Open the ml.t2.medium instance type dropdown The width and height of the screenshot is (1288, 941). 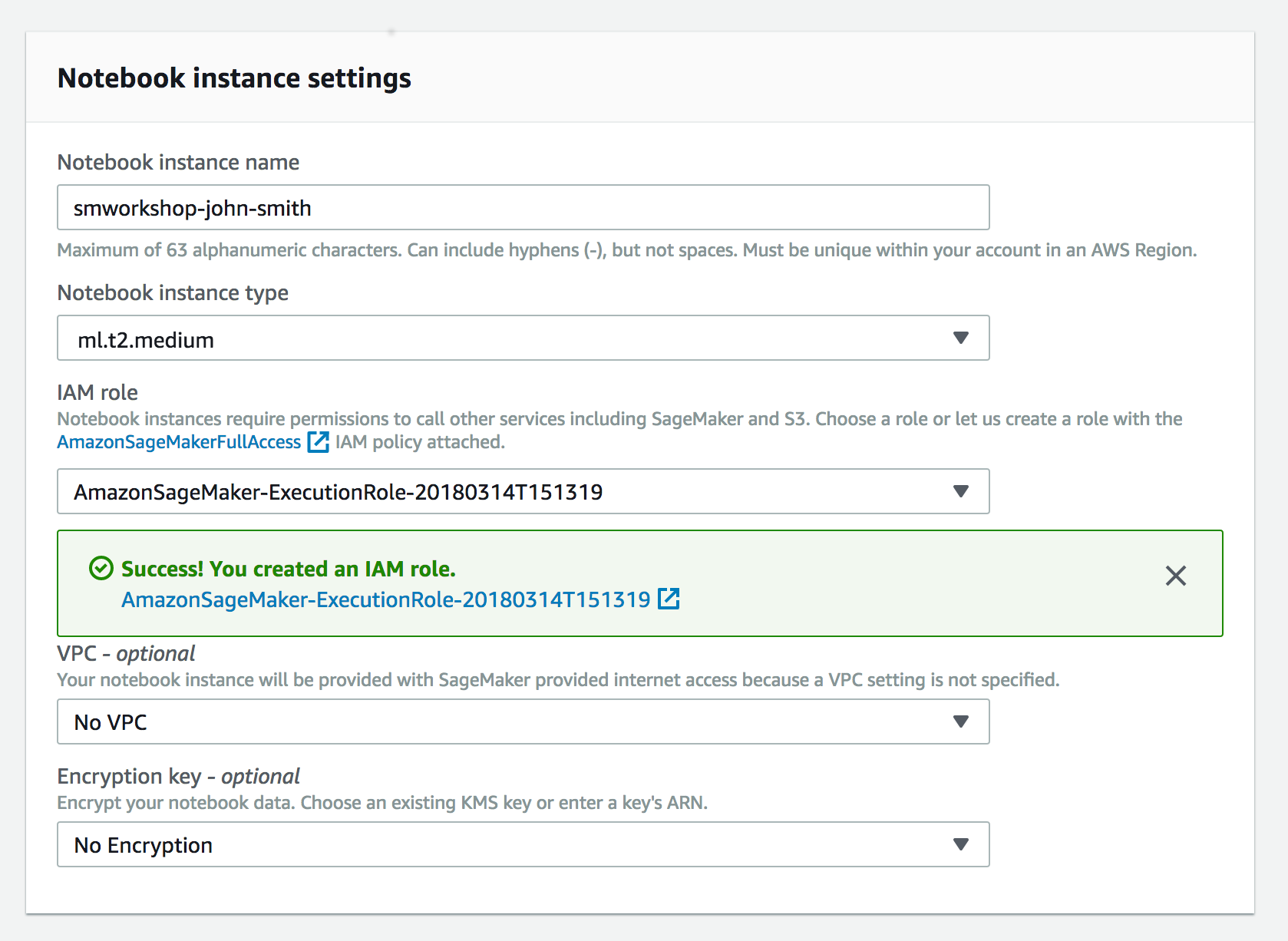tap(523, 338)
